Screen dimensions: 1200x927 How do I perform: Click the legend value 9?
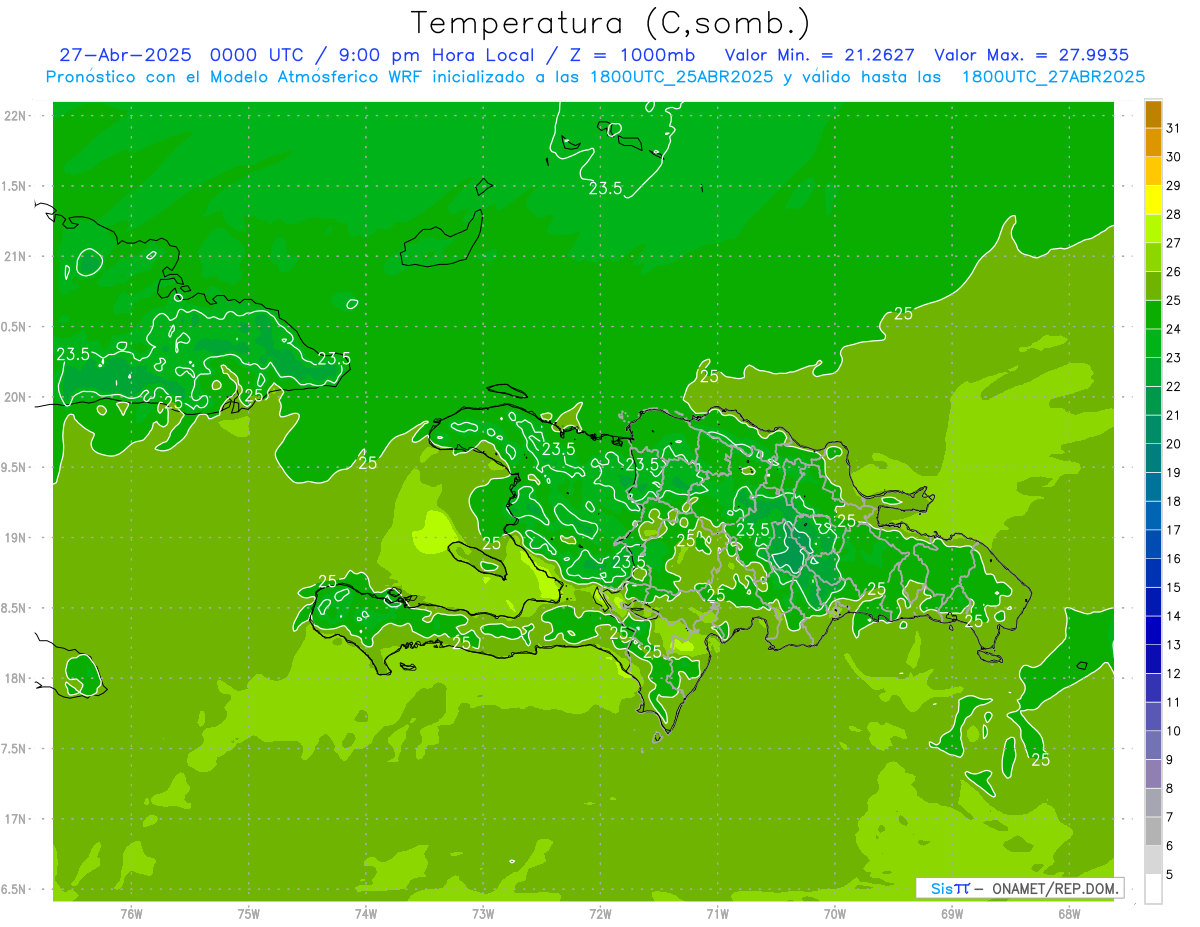pos(1169,760)
